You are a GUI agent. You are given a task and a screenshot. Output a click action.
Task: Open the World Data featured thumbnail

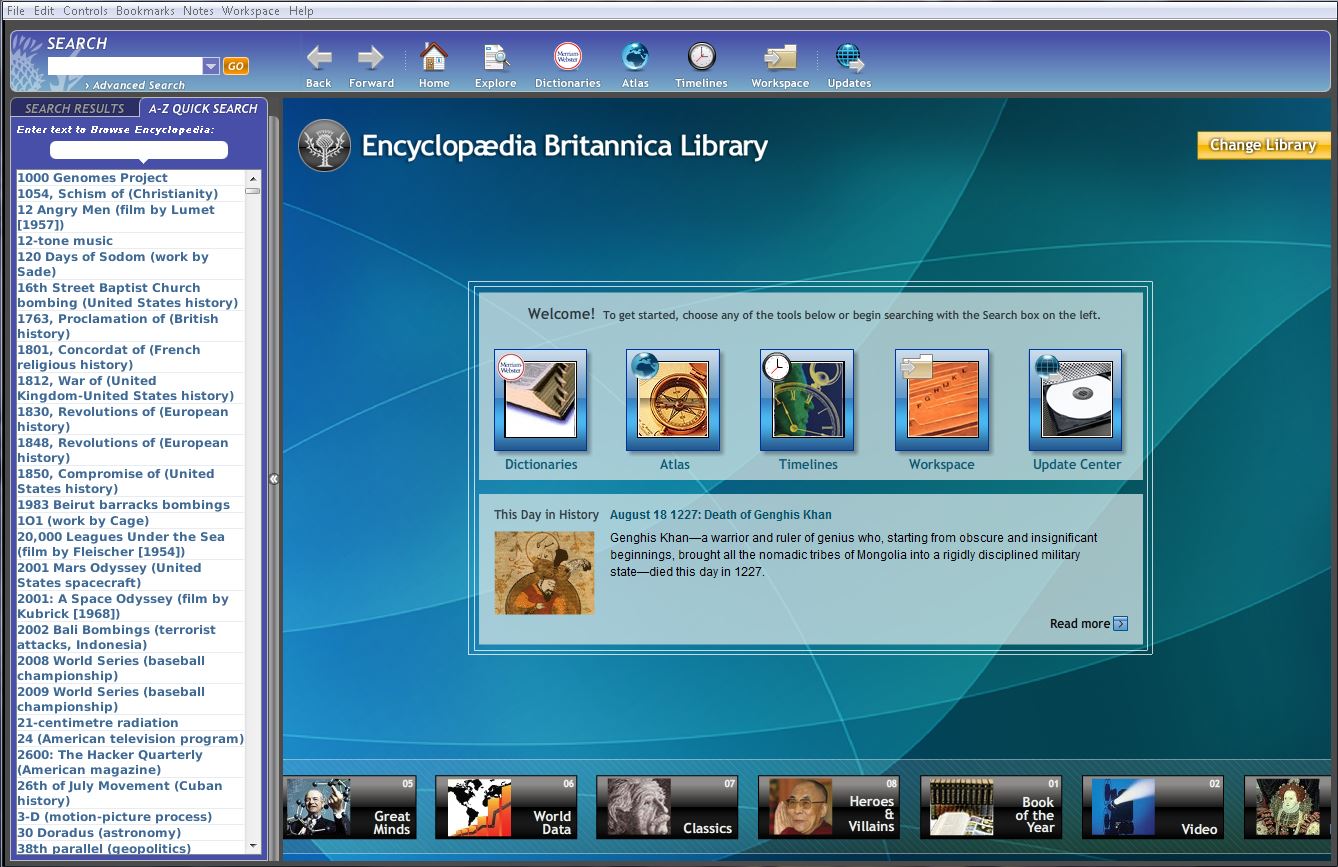point(506,807)
